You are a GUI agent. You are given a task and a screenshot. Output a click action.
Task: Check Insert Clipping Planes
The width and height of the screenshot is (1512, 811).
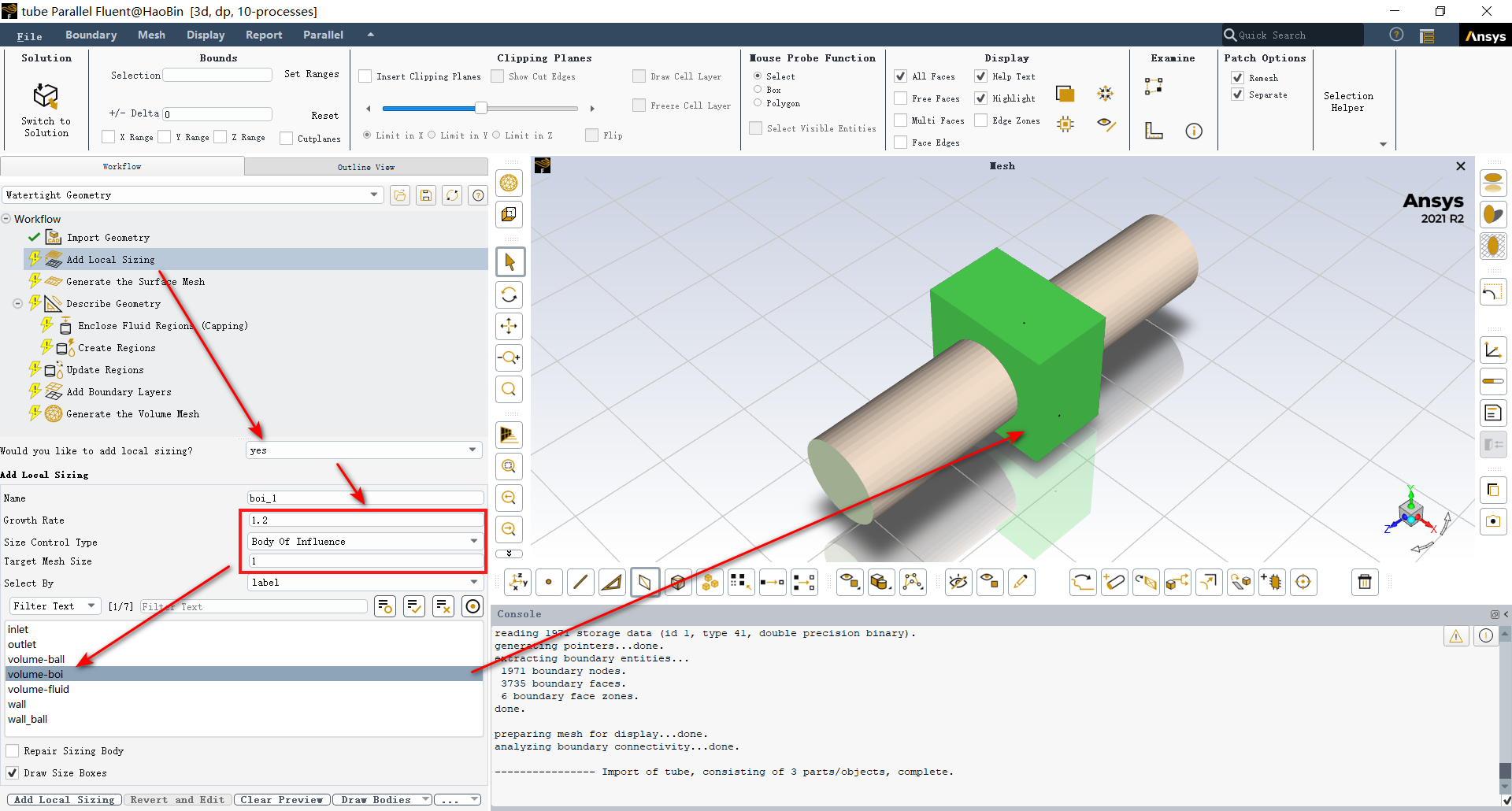[x=365, y=76]
